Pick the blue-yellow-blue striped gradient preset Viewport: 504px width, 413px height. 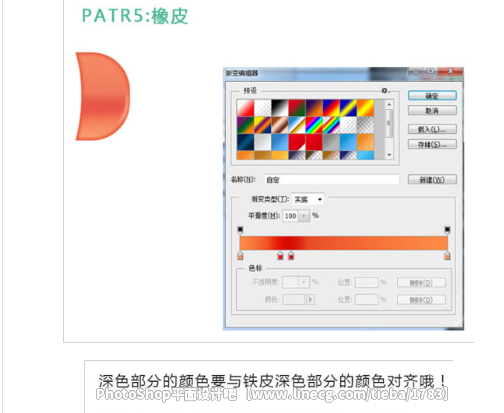[348, 108]
